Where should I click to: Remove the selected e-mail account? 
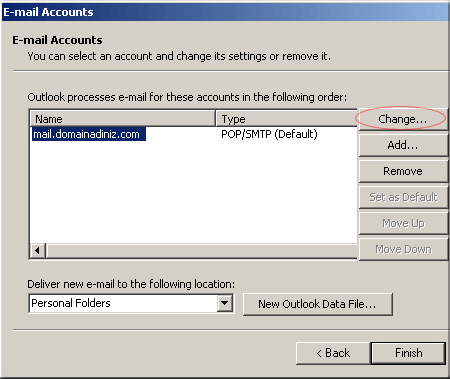point(403,171)
